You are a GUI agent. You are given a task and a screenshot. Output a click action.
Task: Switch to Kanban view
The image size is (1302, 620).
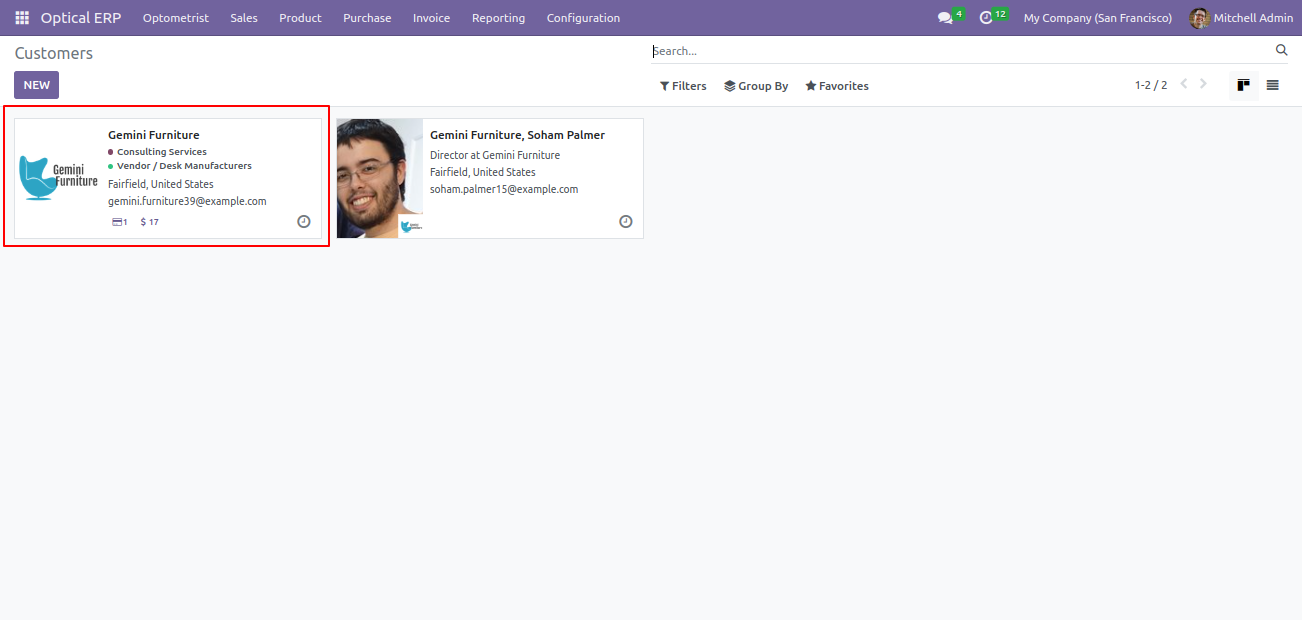[x=1243, y=85]
